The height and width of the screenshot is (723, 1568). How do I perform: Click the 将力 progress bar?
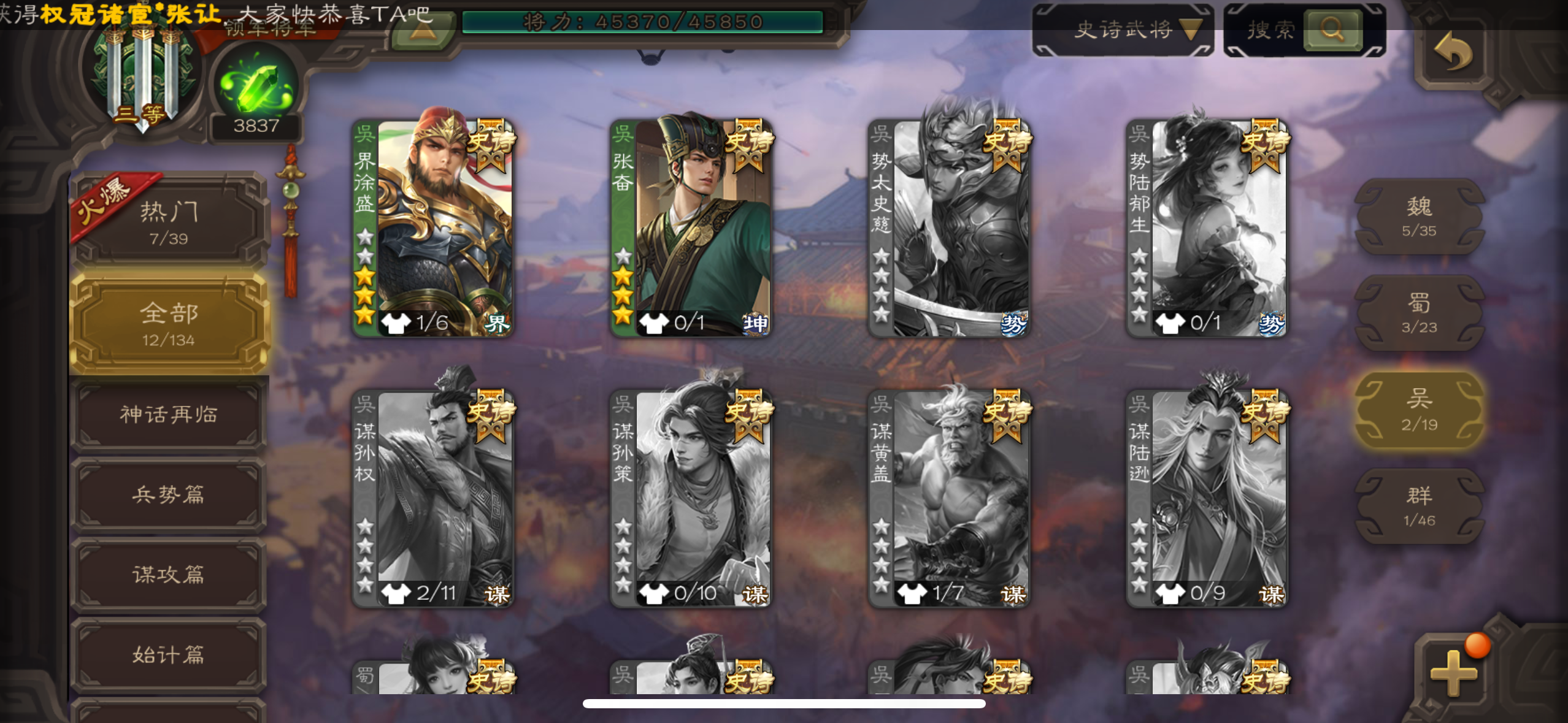tap(642, 22)
